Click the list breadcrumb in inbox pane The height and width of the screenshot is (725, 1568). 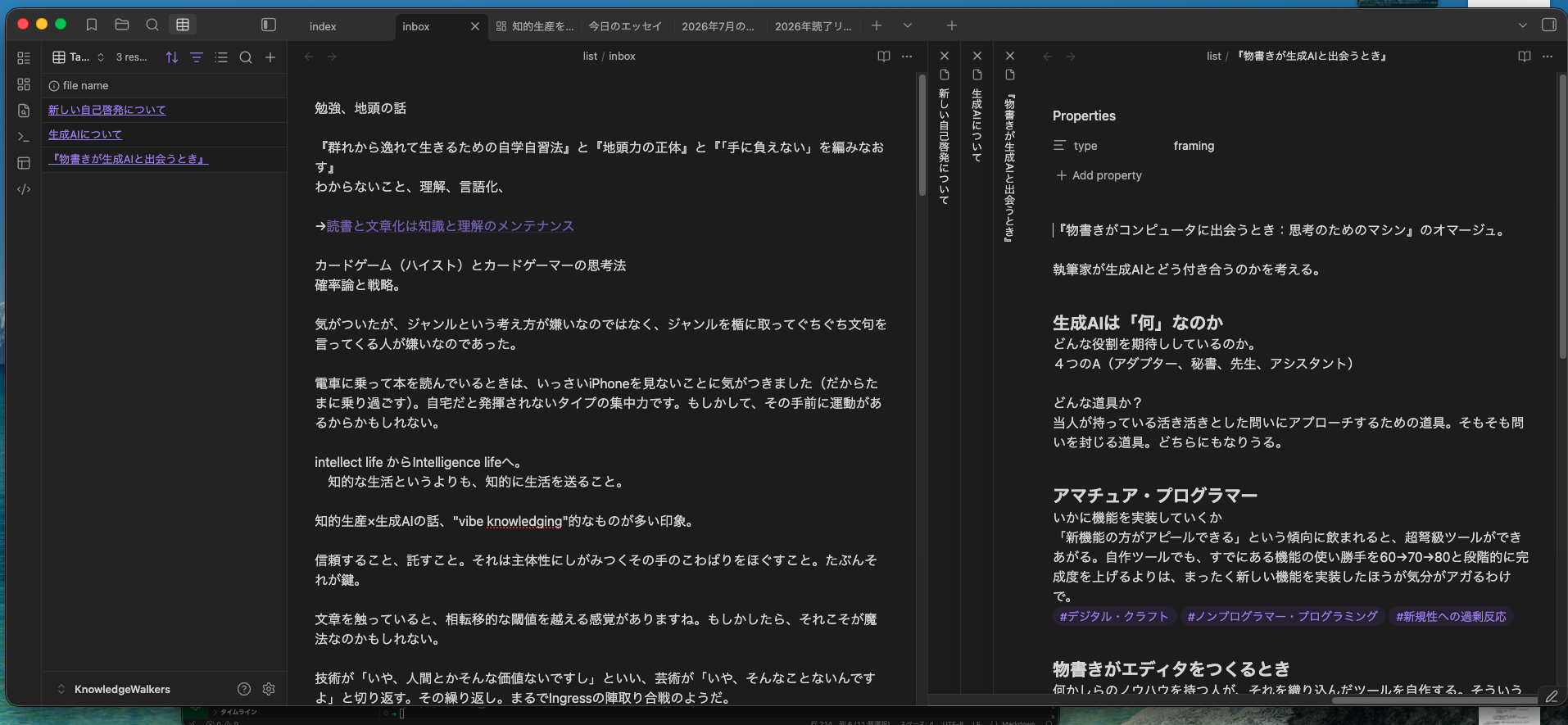point(590,57)
